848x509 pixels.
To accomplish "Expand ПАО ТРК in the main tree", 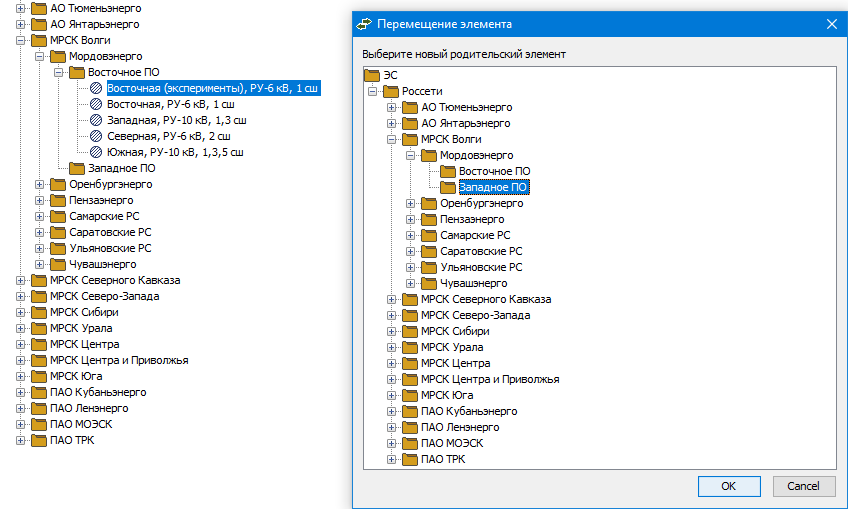I will (x=21, y=440).
